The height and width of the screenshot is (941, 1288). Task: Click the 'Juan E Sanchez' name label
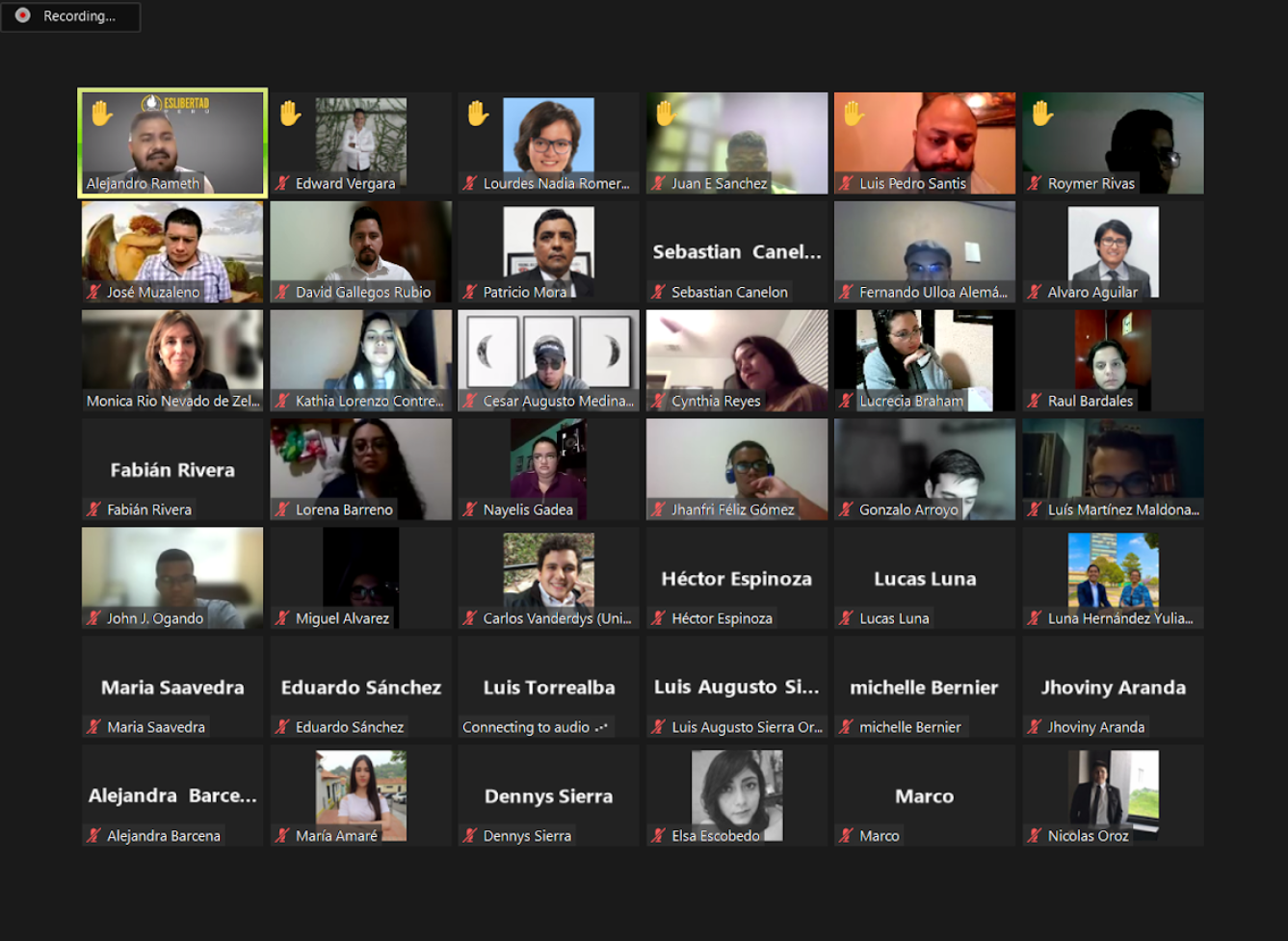coord(720,183)
